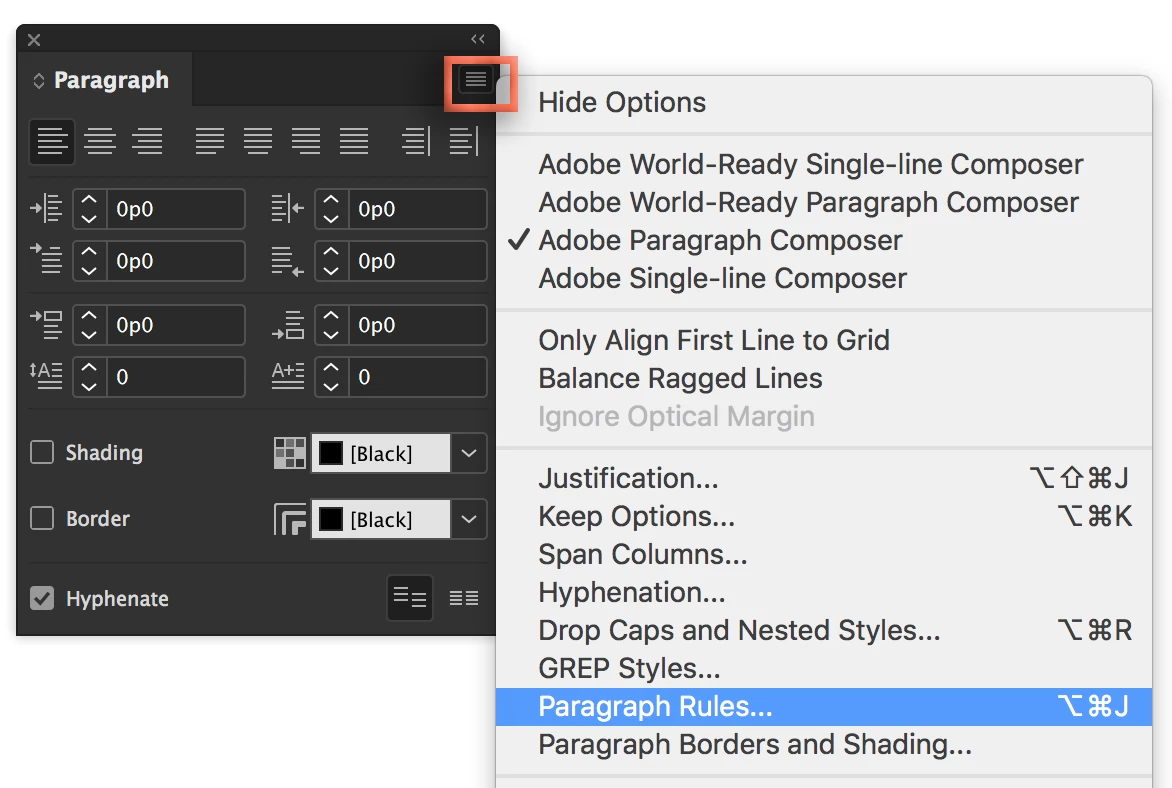Open the Paragraph panel flyout menu
This screenshot has width=1172, height=788.
point(476,79)
